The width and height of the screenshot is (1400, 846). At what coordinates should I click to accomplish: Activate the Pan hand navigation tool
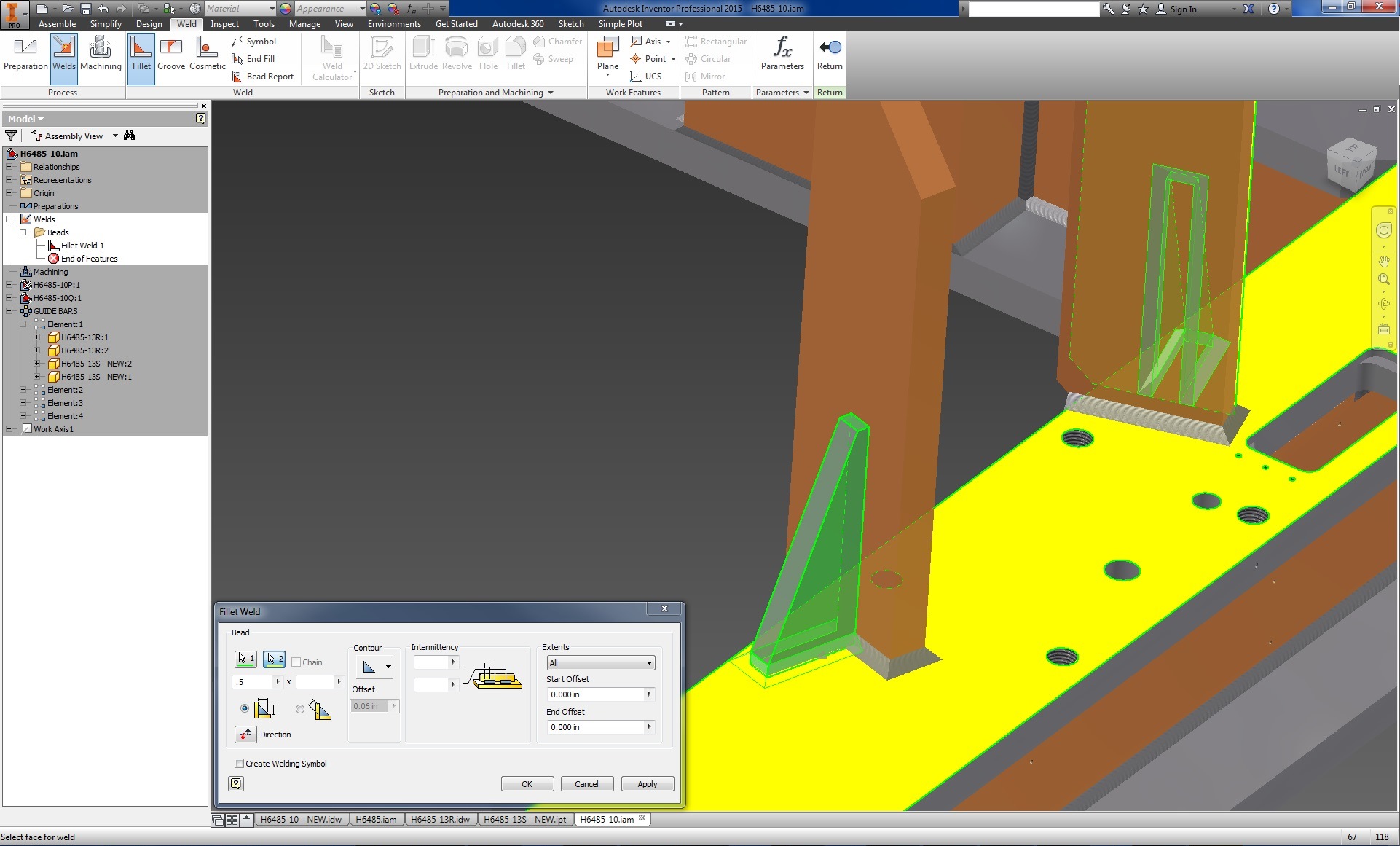pos(1384,261)
